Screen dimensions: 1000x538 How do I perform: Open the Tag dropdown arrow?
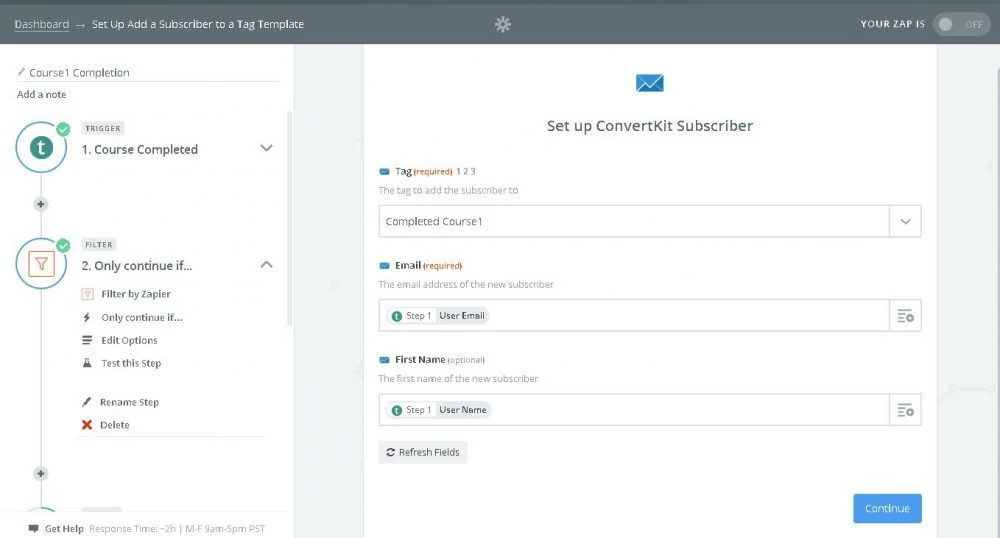tap(905, 222)
